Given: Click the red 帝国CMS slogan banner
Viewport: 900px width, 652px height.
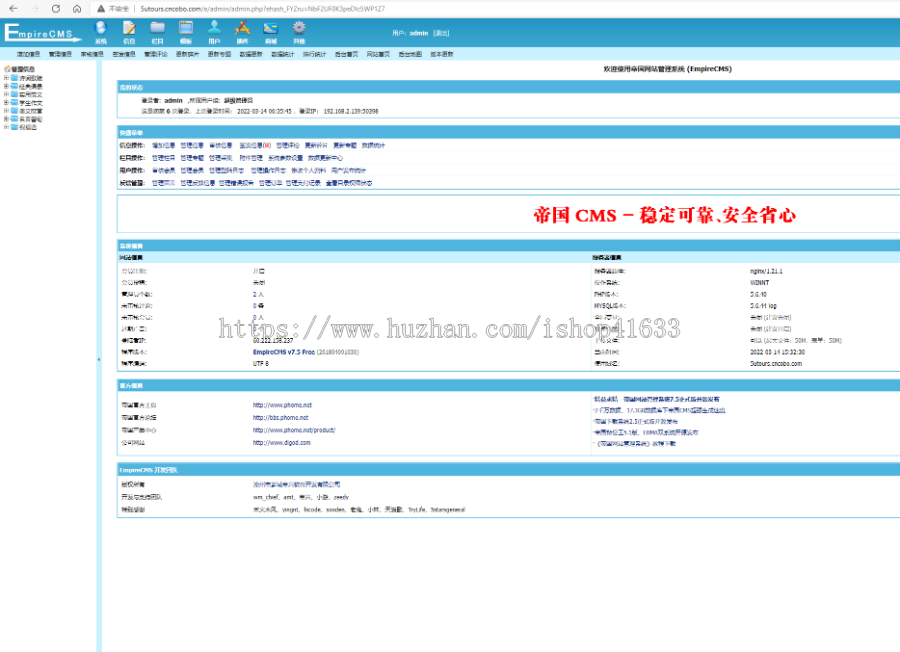Looking at the screenshot, I should click(x=665, y=215).
